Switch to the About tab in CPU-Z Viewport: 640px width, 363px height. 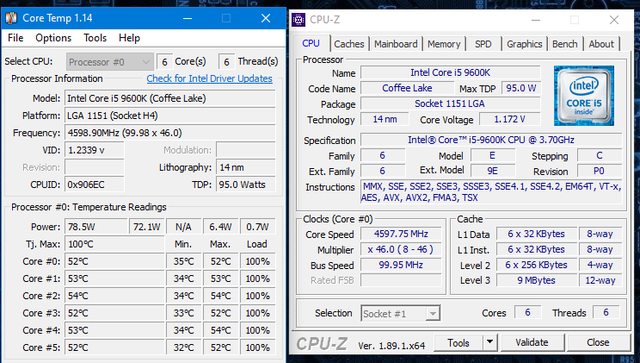coord(601,44)
